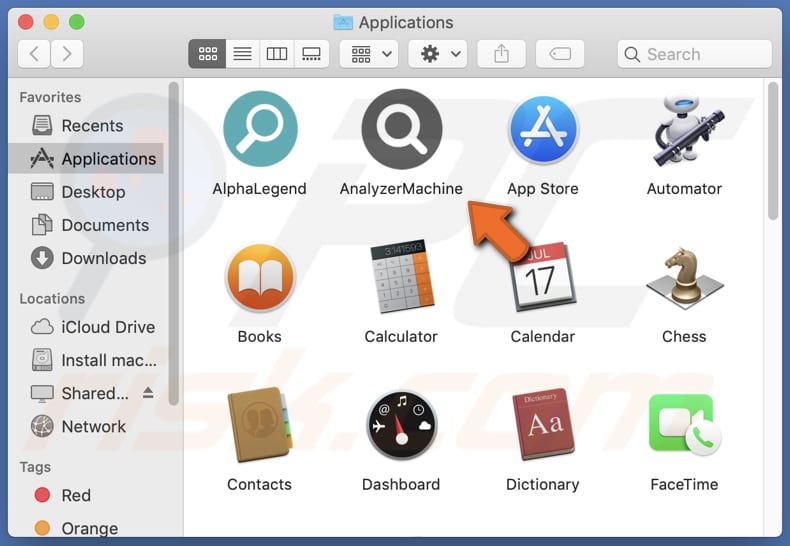Viewport: 790px width, 546px height.
Task: Click the Automator name label
Action: (x=684, y=189)
